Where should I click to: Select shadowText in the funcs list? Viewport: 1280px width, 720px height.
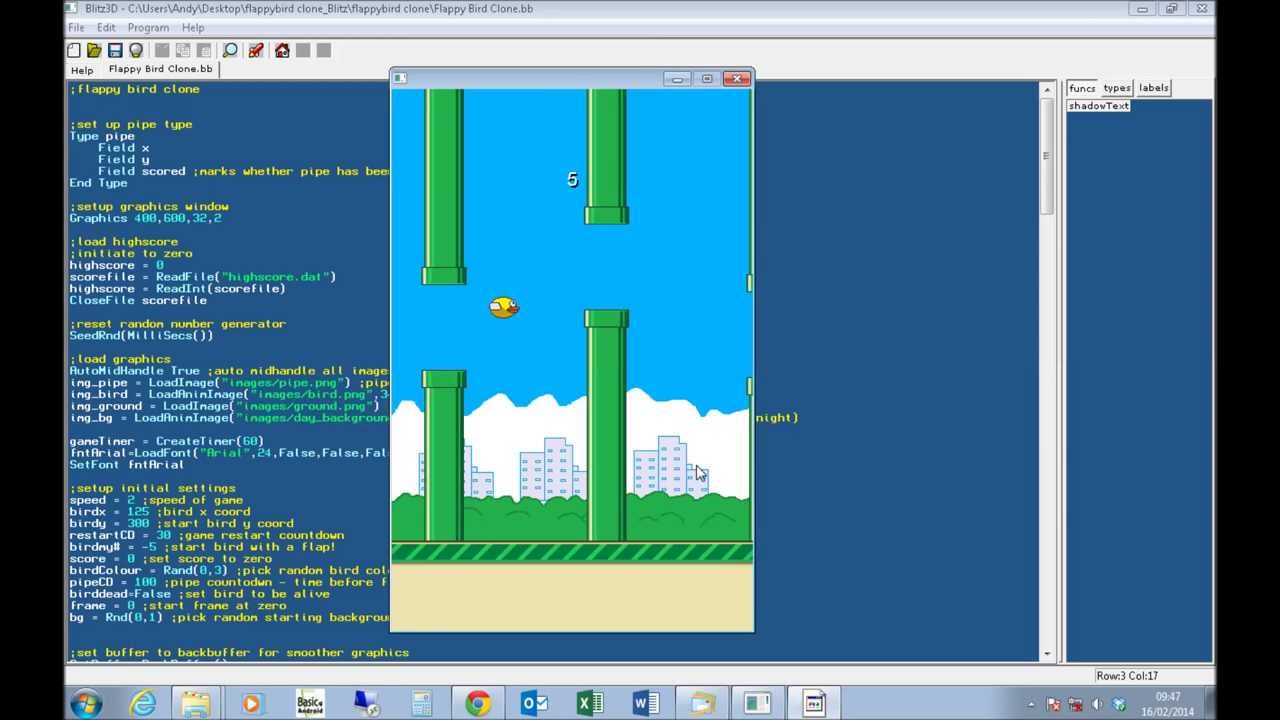(1098, 106)
